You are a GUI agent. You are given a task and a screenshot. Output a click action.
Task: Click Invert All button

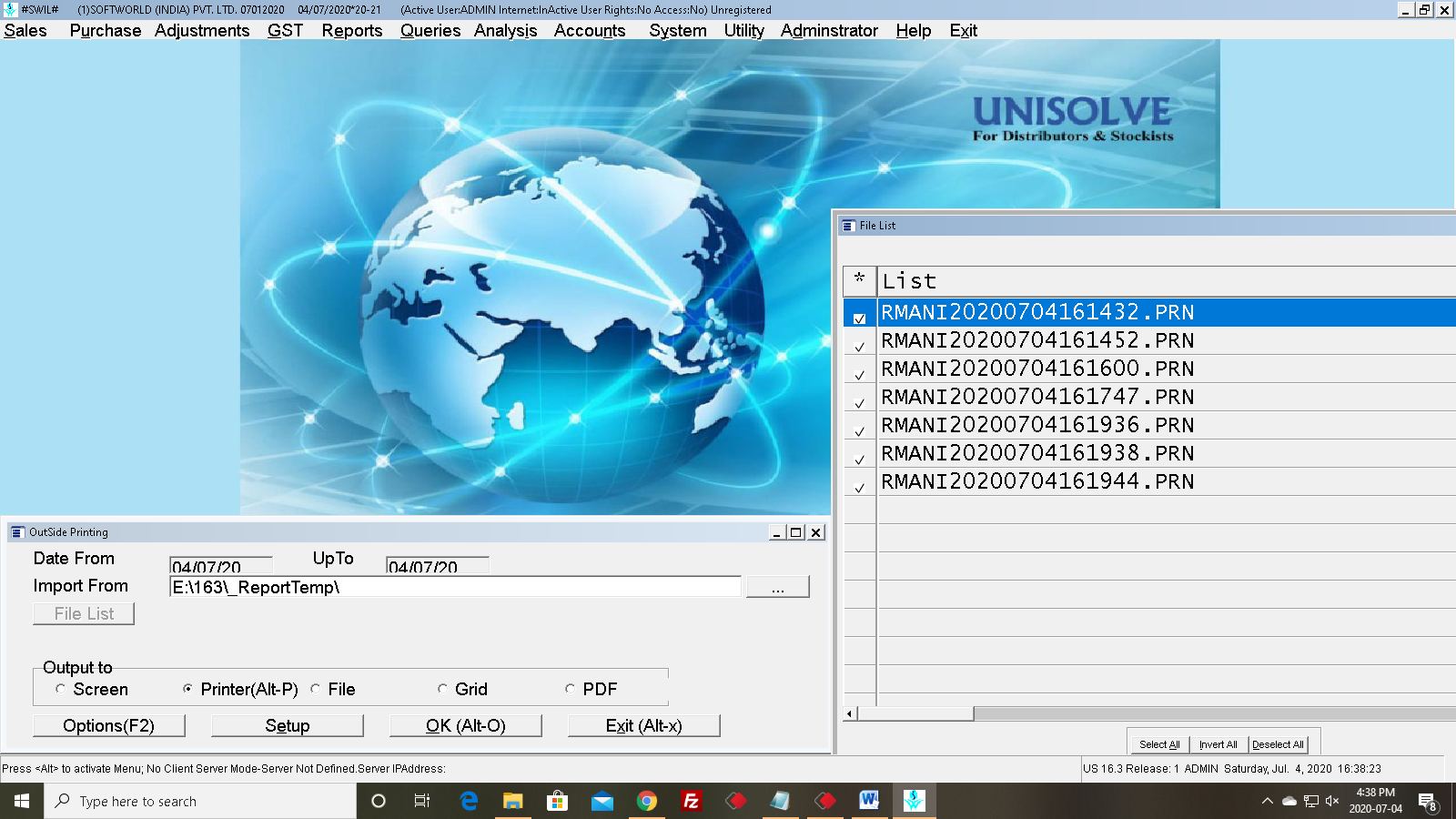1218,744
